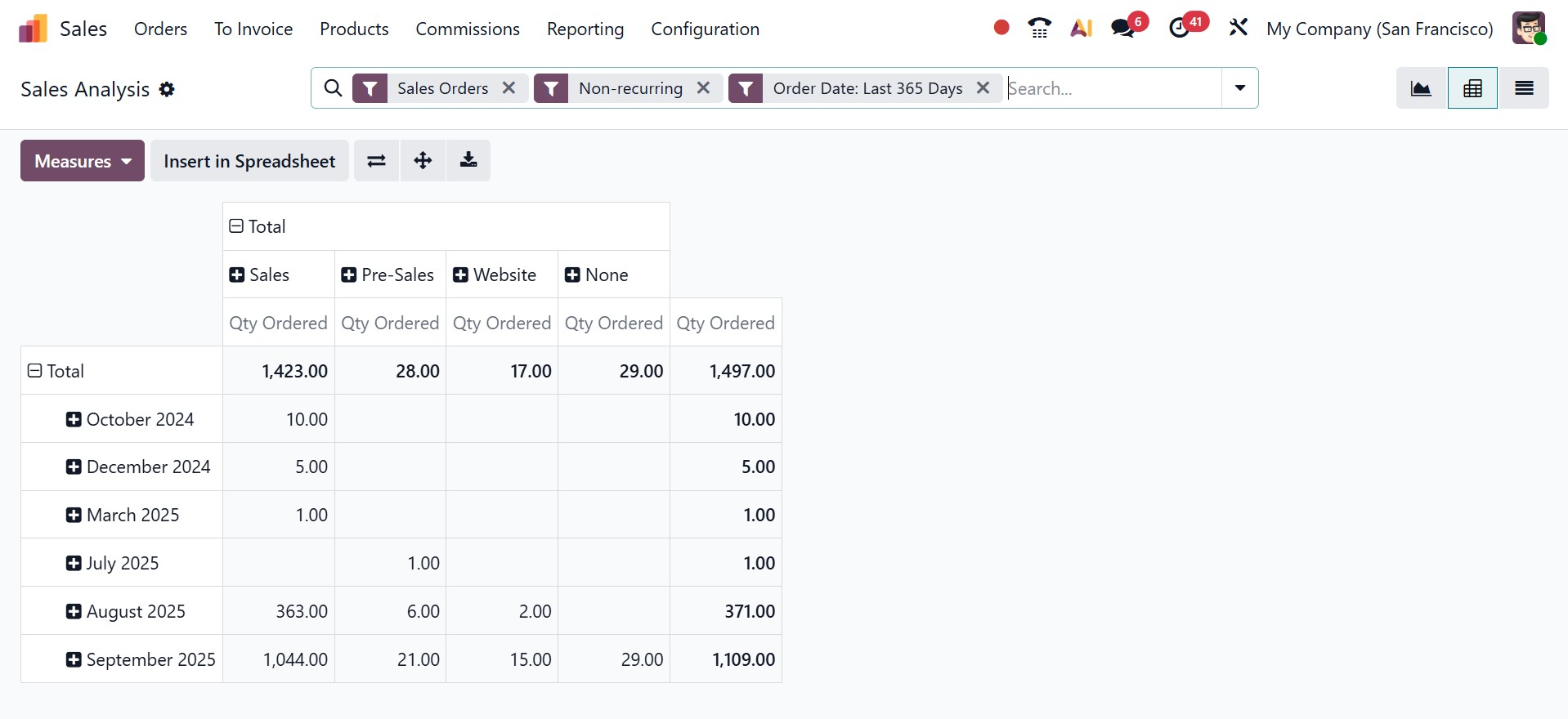Remove the Sales Orders filter
1568x719 pixels.
(x=508, y=88)
